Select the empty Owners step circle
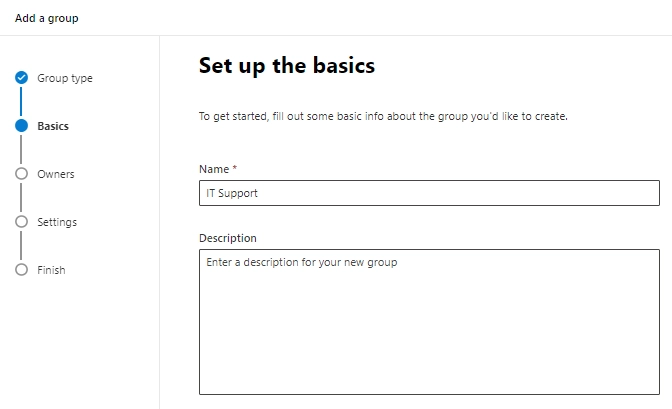The height and width of the screenshot is (409, 672). [x=21, y=174]
